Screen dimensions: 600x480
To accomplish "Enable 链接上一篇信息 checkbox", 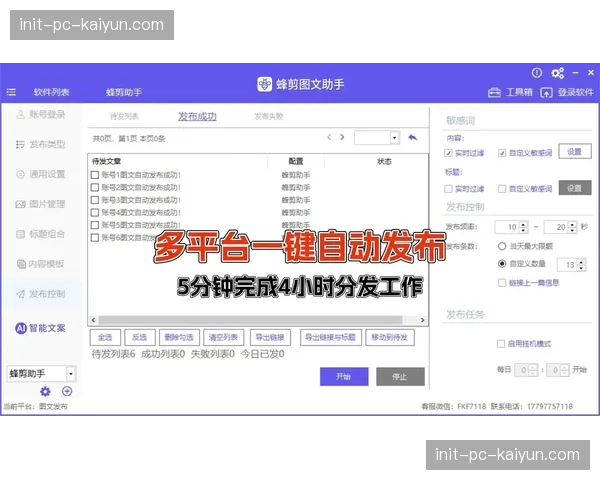I will [502, 283].
